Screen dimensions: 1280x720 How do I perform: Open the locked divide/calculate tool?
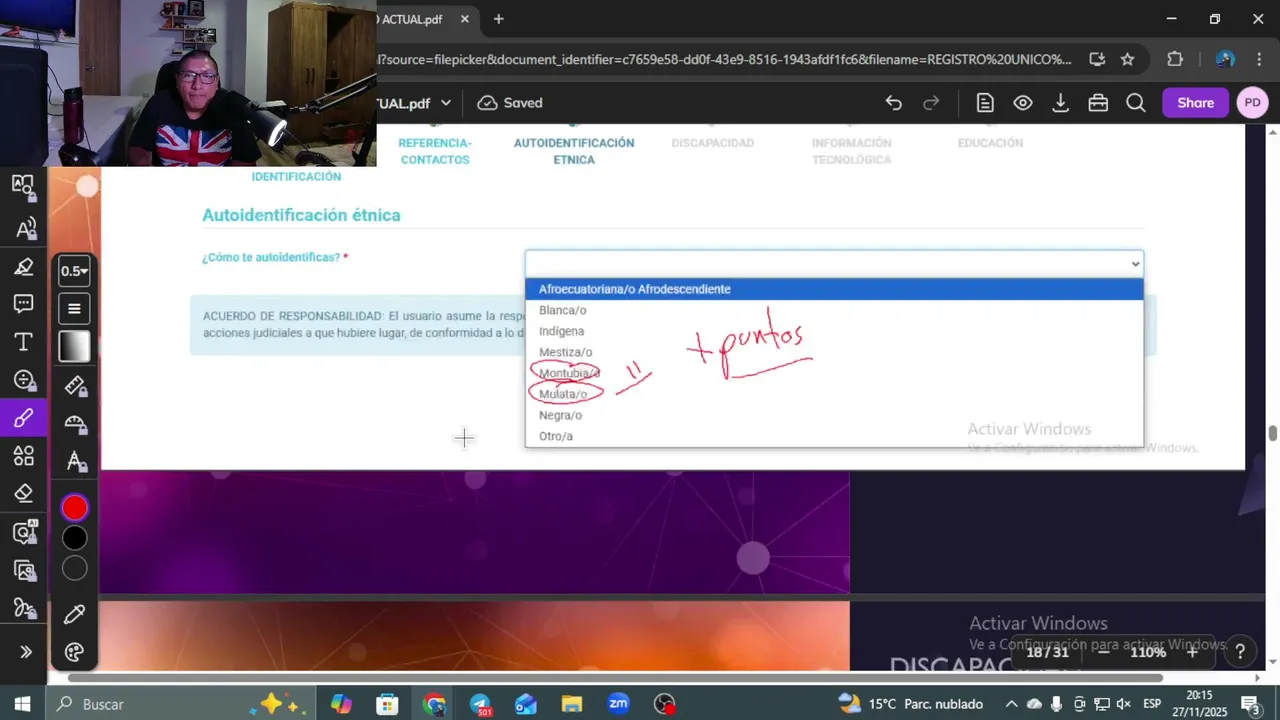23,380
